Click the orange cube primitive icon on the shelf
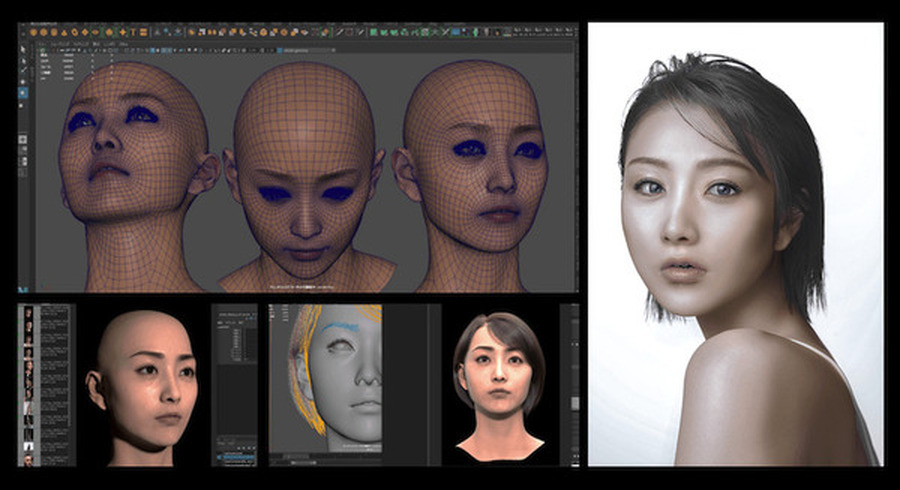 coord(46,32)
